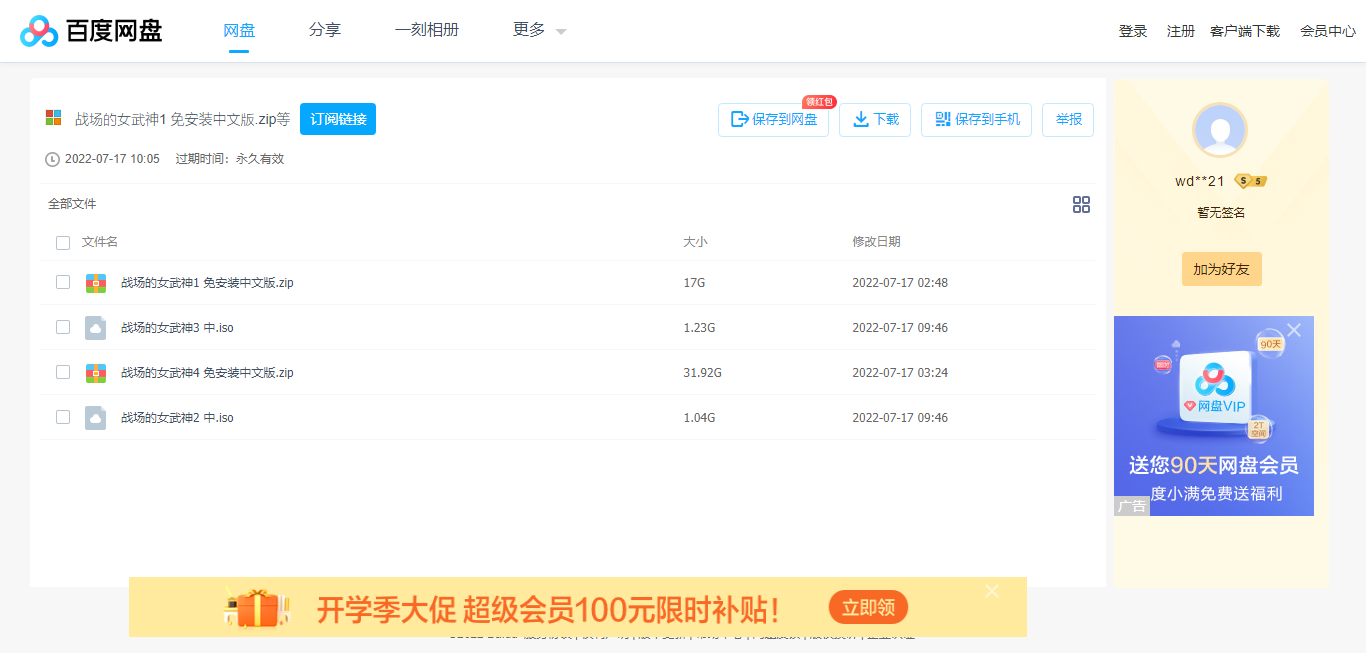Viewport: 1366px width, 653px height.
Task: Check the checkbox for 战场的女武神2 中.iso
Action: point(63,417)
